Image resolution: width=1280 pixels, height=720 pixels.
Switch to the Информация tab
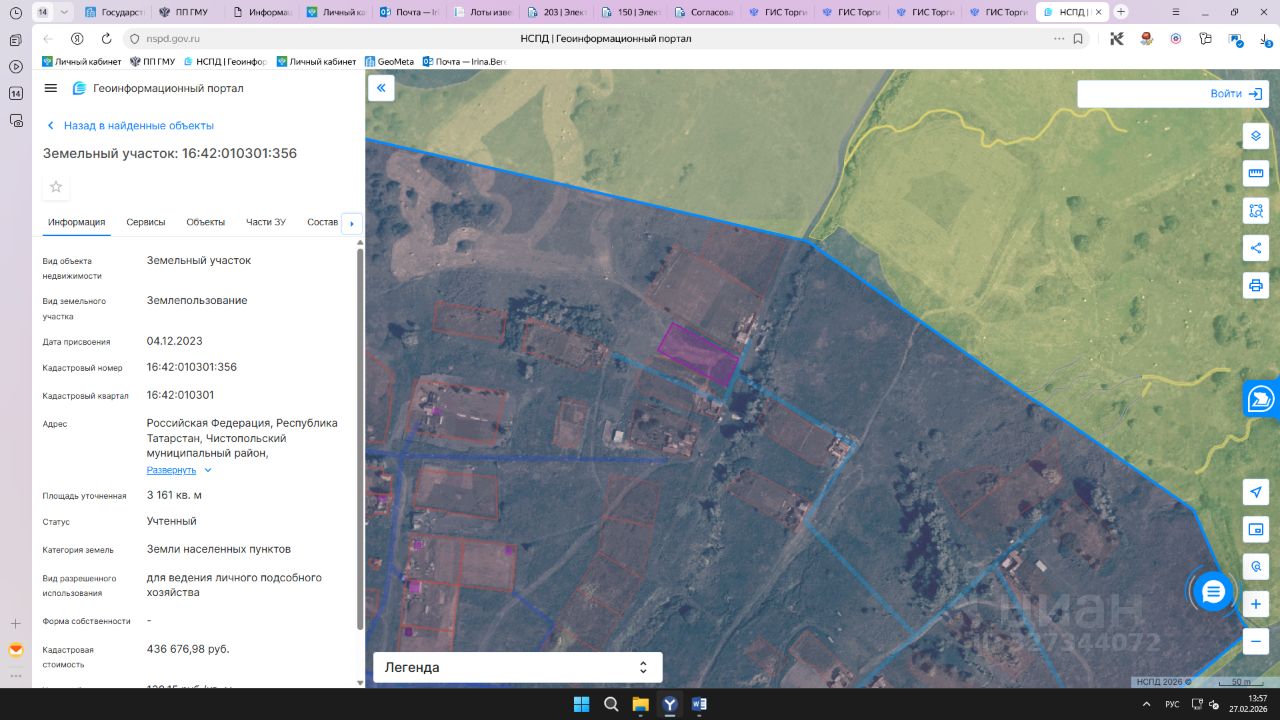(x=77, y=222)
